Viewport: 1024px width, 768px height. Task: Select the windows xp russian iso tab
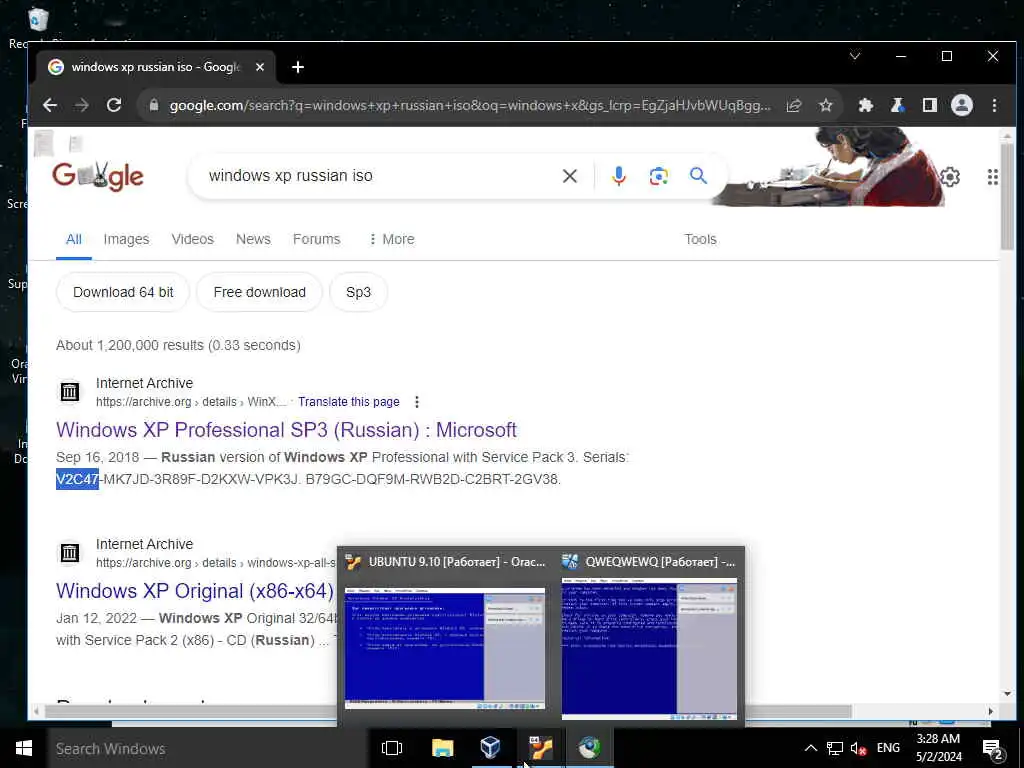pos(155,67)
